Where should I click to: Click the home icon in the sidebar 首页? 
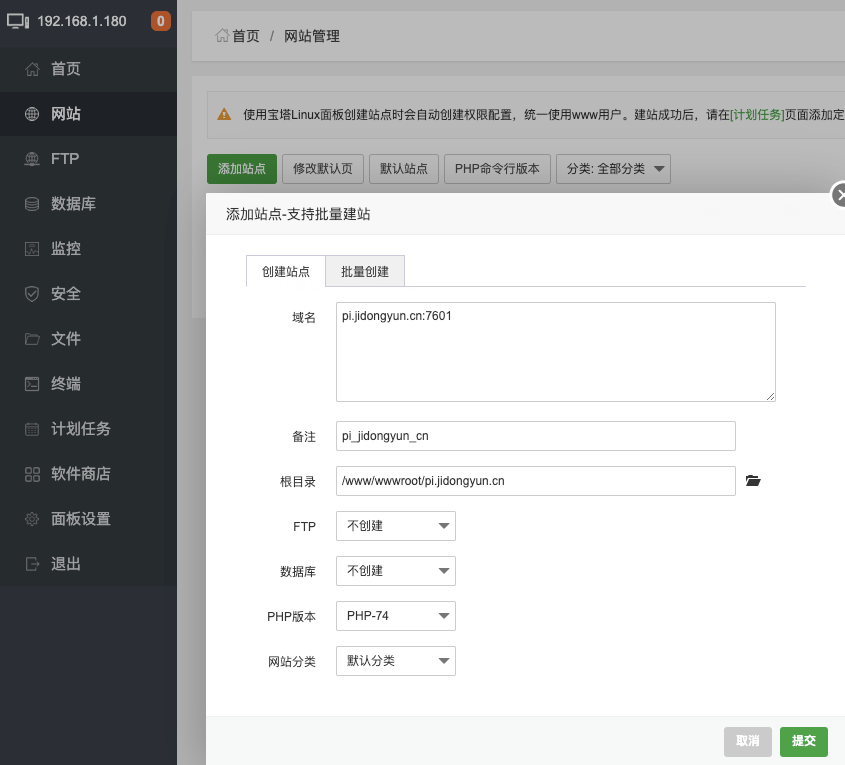coord(32,69)
